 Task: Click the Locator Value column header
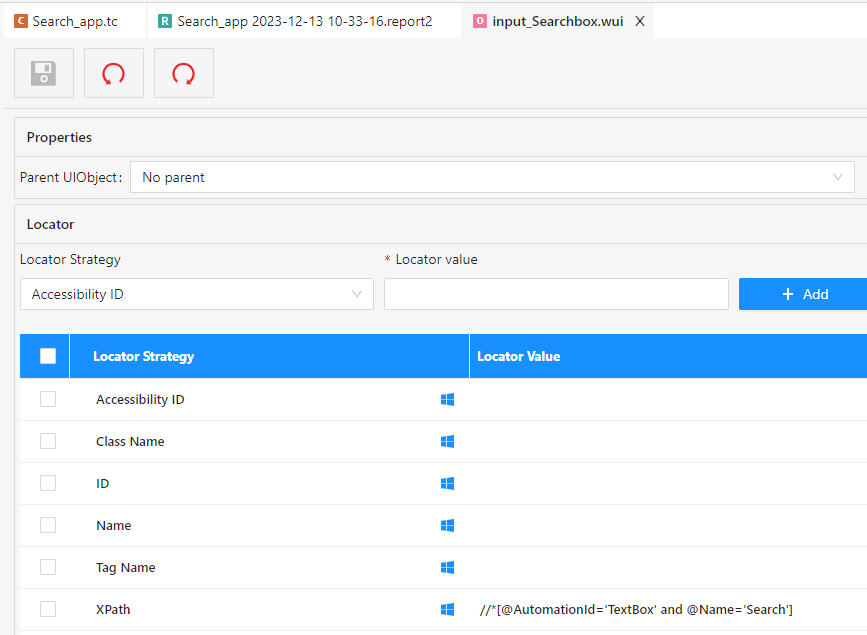click(x=668, y=356)
